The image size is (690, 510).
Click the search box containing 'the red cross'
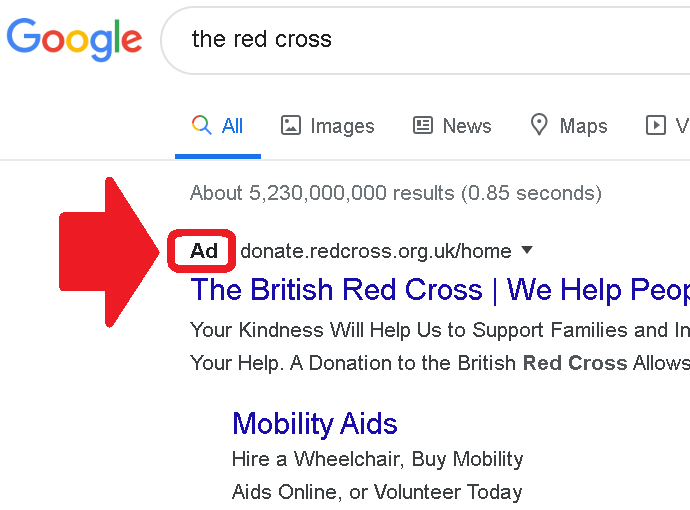click(x=426, y=40)
